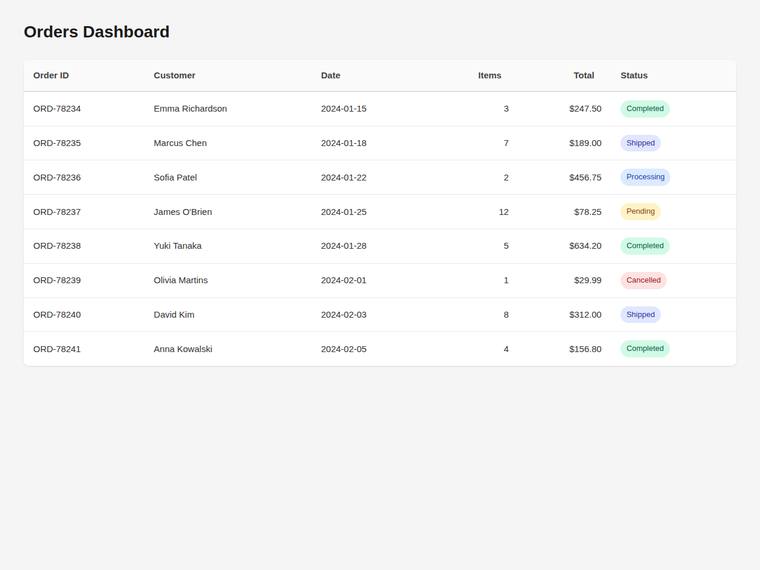Click the date 2024-02-03
760x570 pixels.
[x=344, y=315]
